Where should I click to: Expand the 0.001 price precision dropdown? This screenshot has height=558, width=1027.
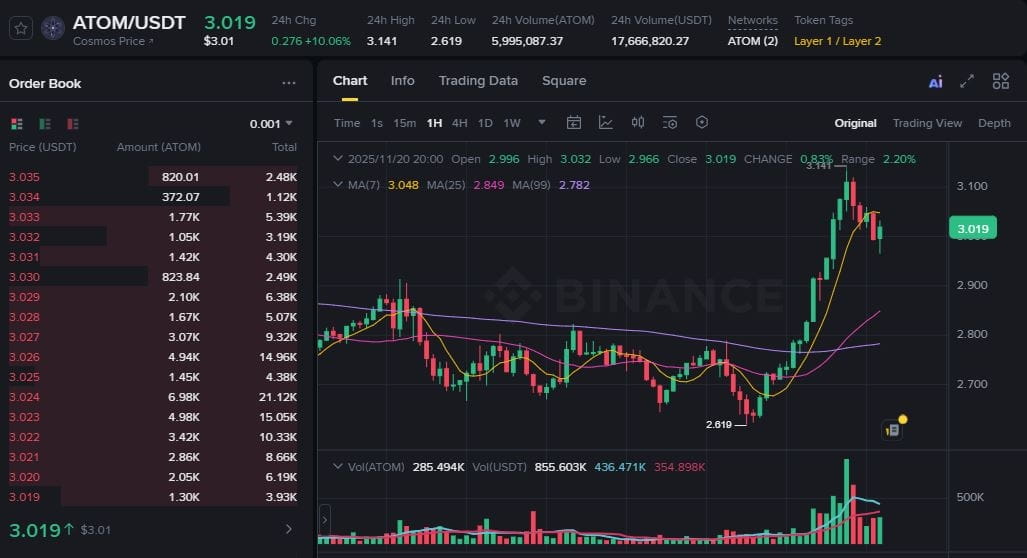[x=271, y=124]
